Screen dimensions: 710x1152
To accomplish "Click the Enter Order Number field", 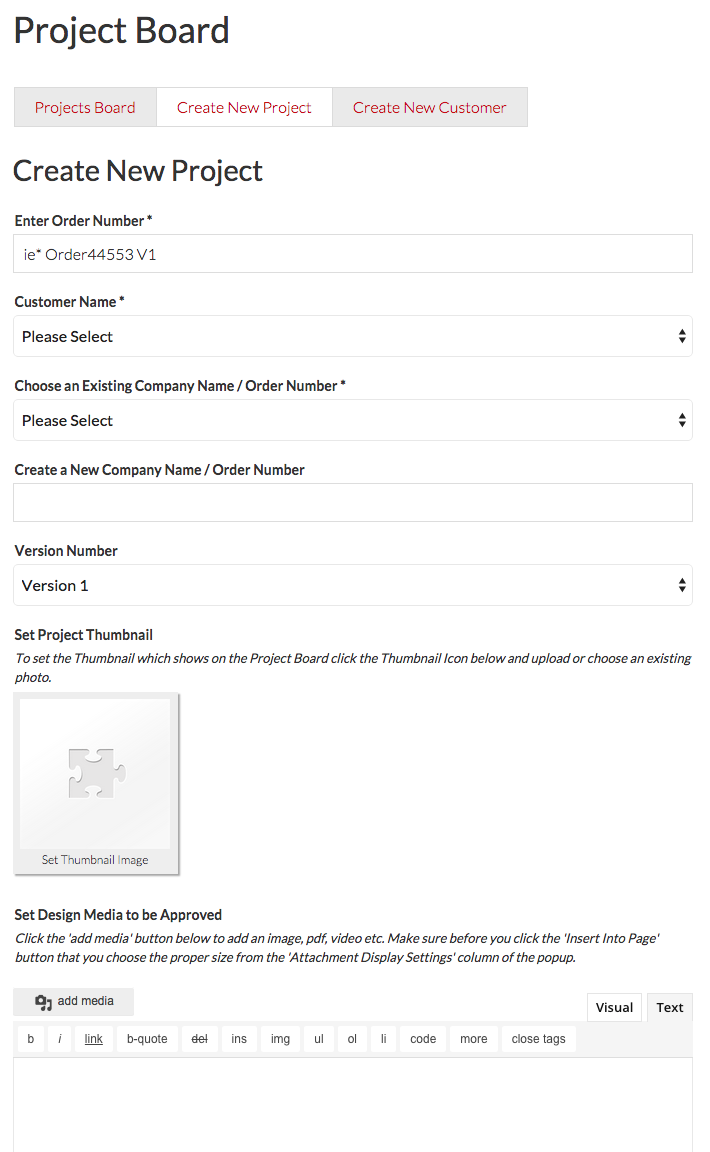I will tap(353, 254).
